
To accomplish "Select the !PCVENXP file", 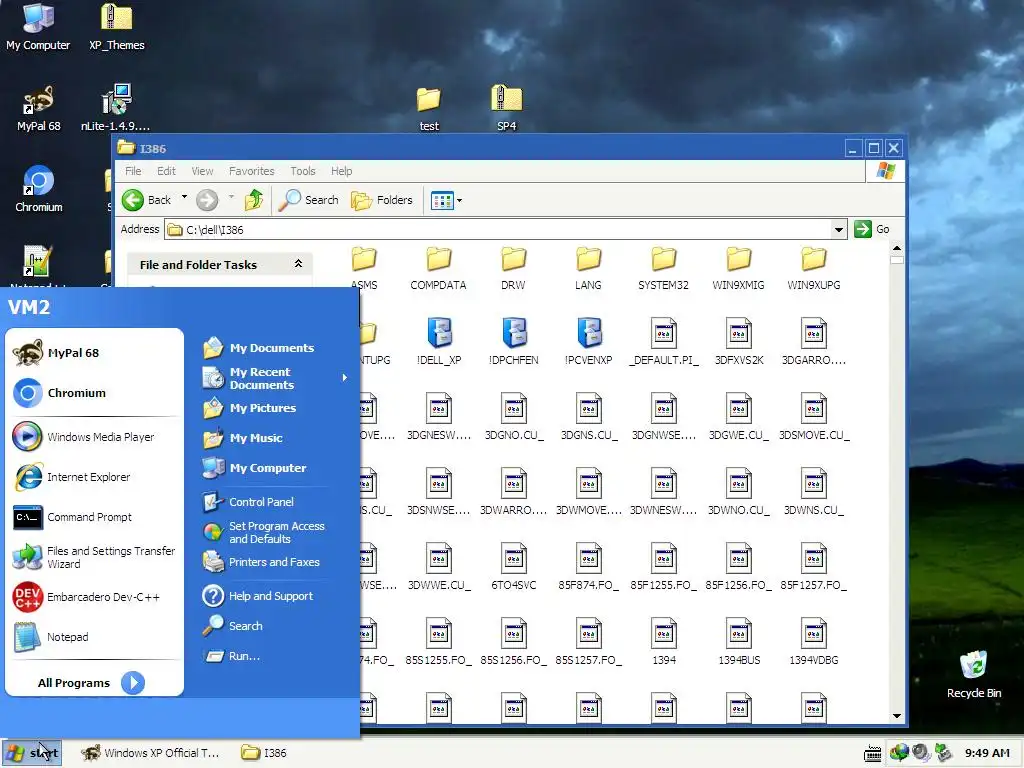I will [x=588, y=342].
